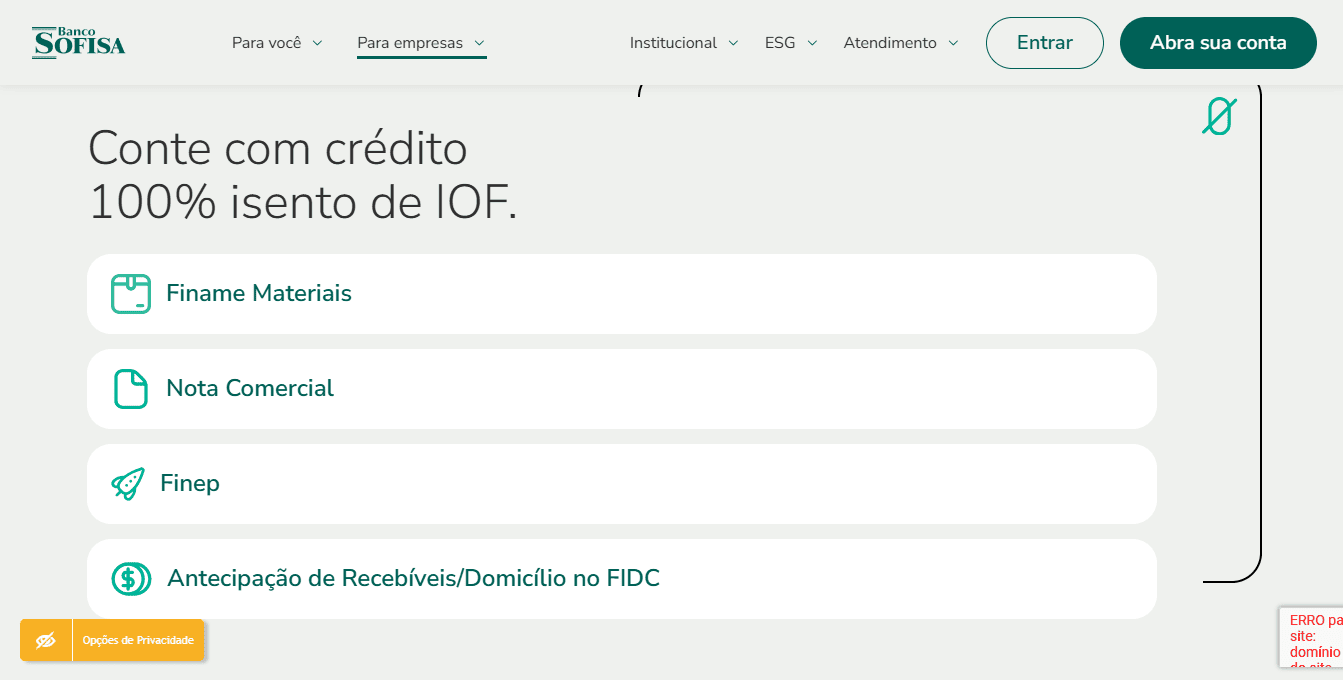Click the crossed-eye privacy icon
The height and width of the screenshot is (680, 1343).
46,640
